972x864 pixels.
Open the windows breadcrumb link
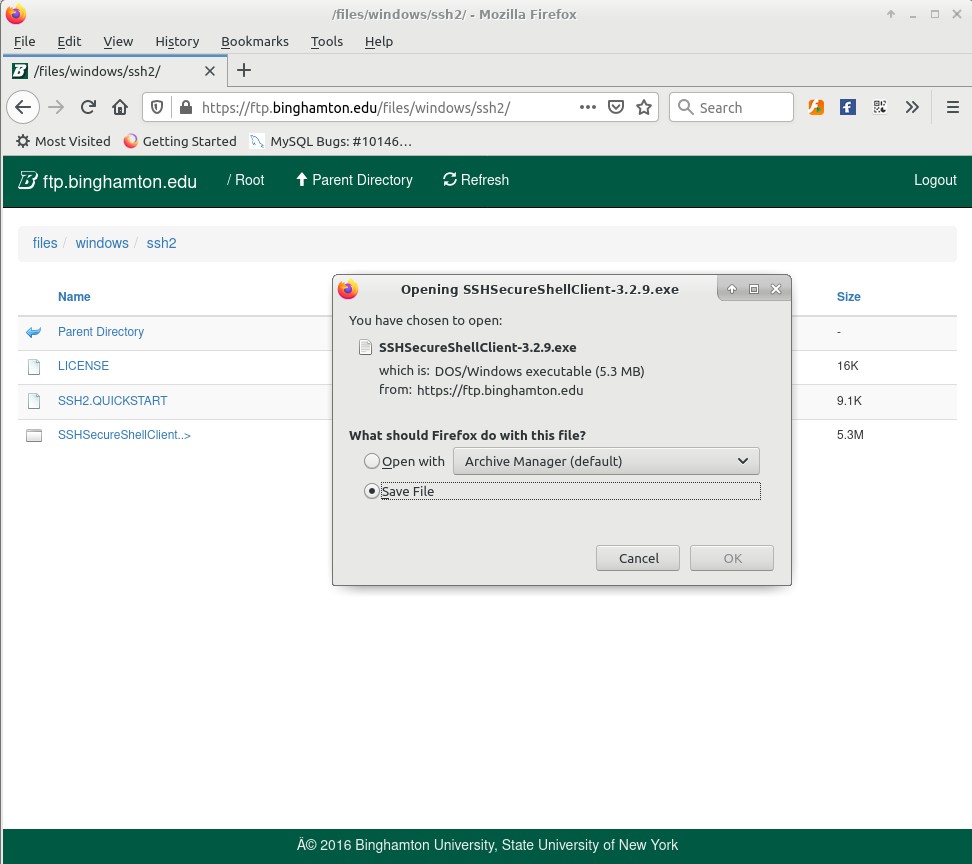coord(102,243)
